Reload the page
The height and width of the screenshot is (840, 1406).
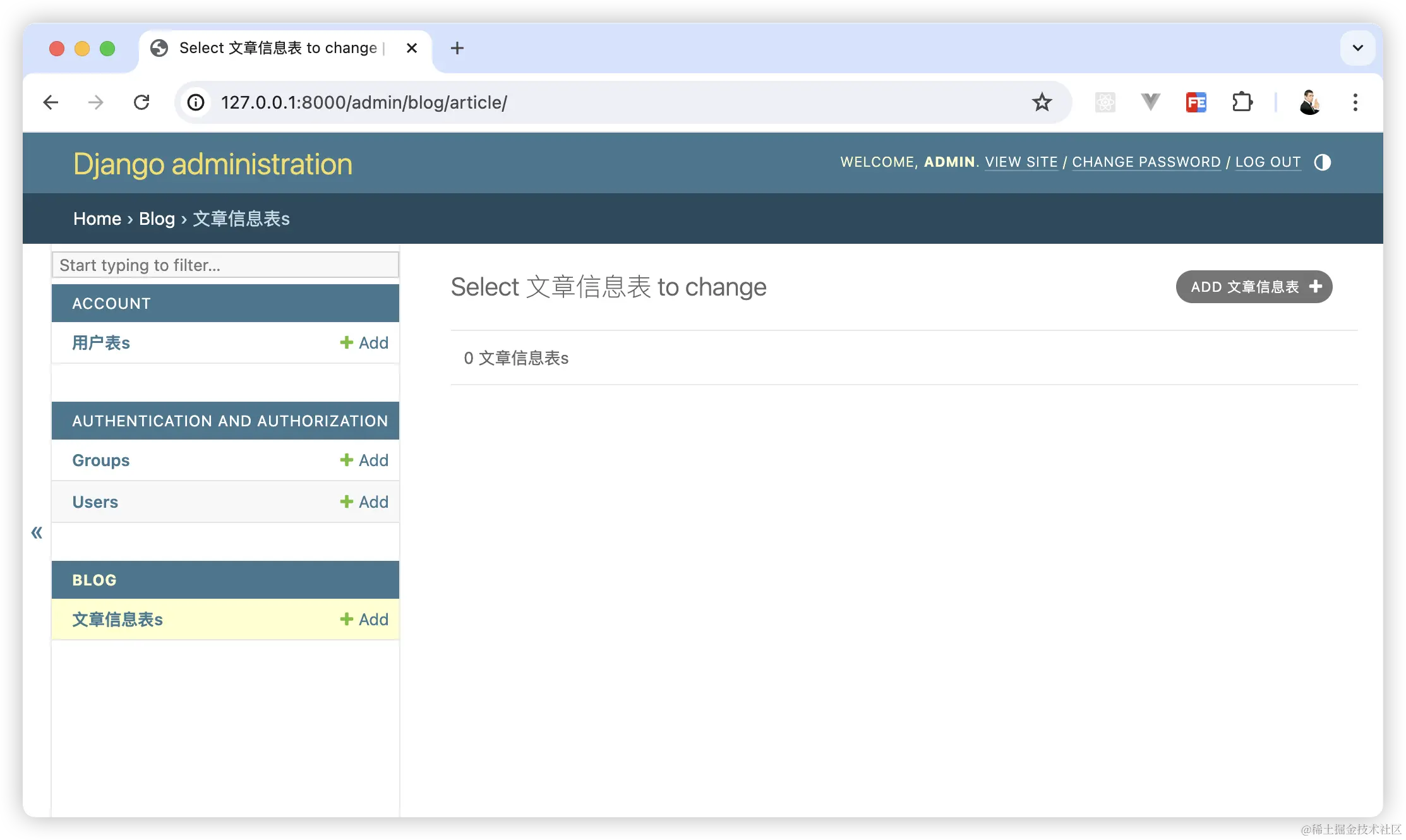[x=141, y=102]
